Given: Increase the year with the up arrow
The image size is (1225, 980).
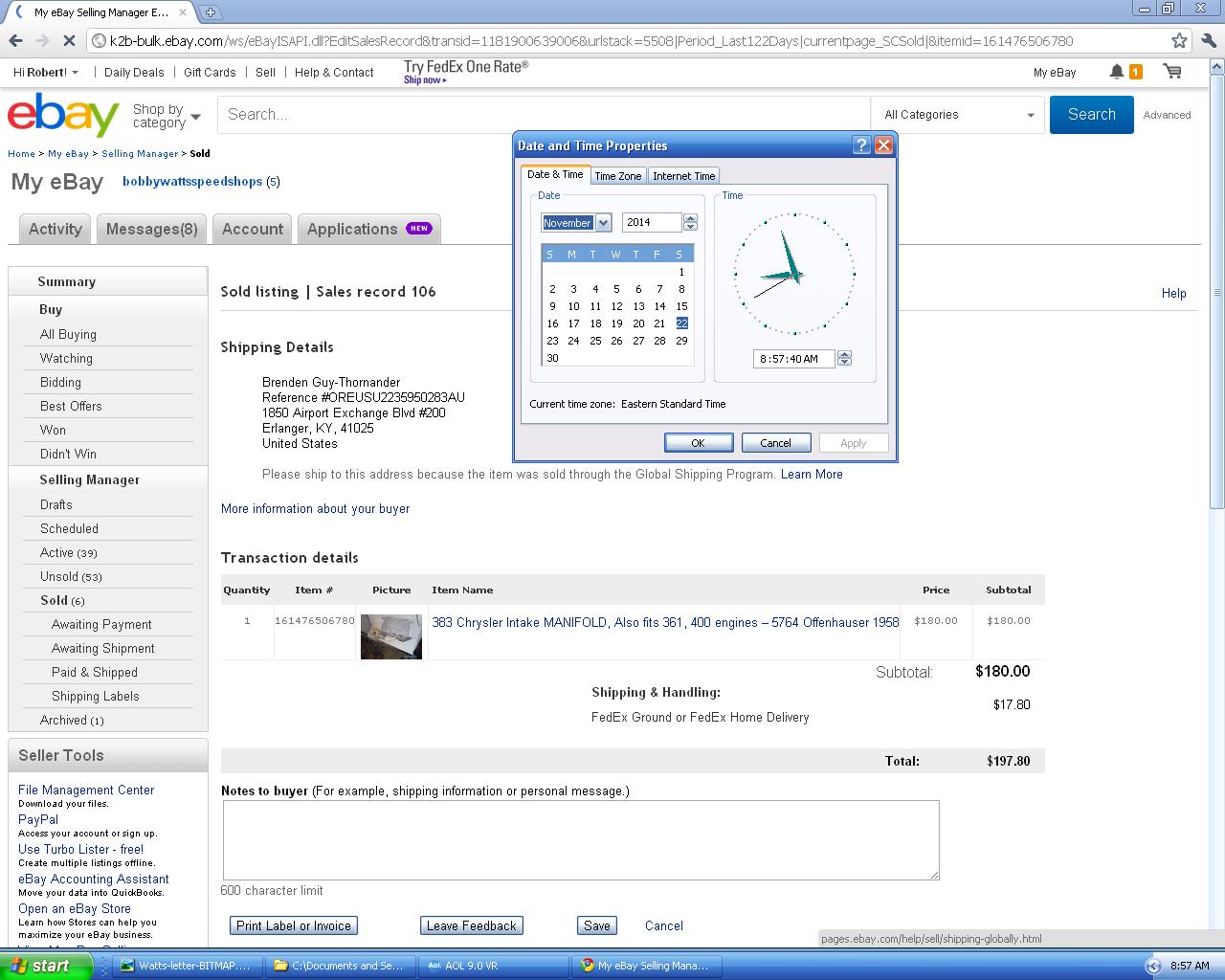Looking at the screenshot, I should pyautogui.click(x=690, y=218).
